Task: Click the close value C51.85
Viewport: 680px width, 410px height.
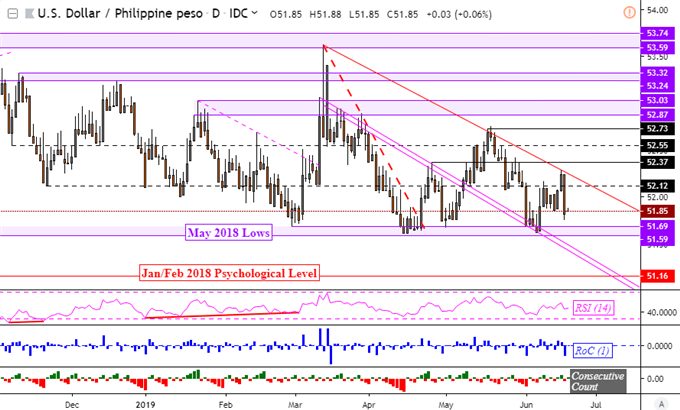Action: click(402, 14)
